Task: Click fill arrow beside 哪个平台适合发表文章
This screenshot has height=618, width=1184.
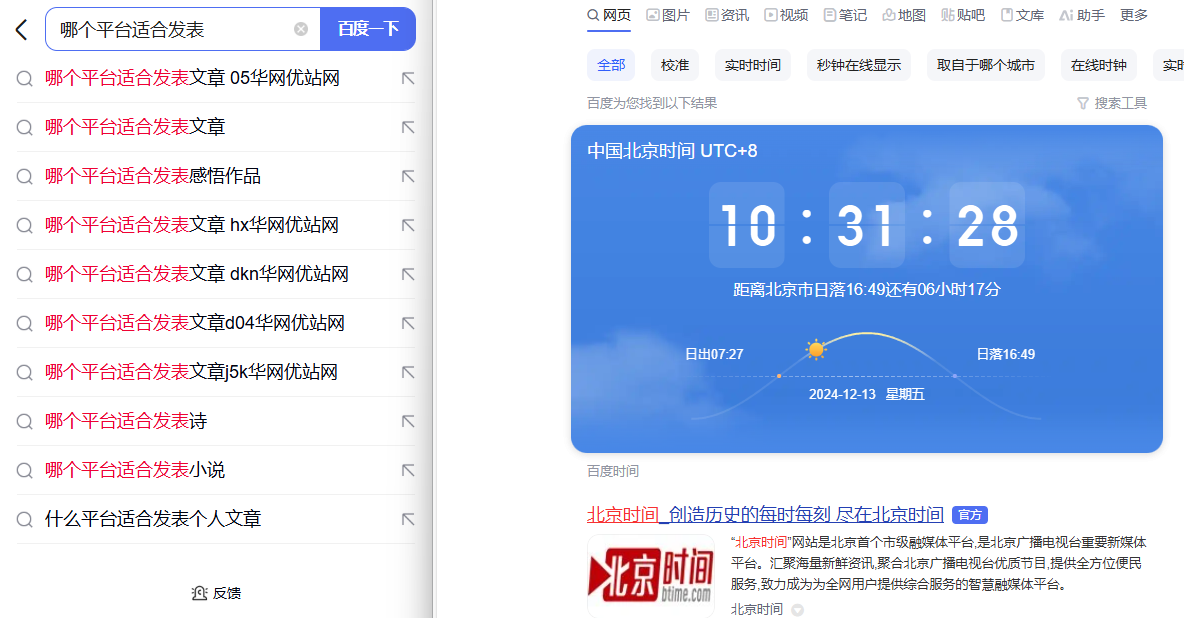Action: [x=408, y=127]
